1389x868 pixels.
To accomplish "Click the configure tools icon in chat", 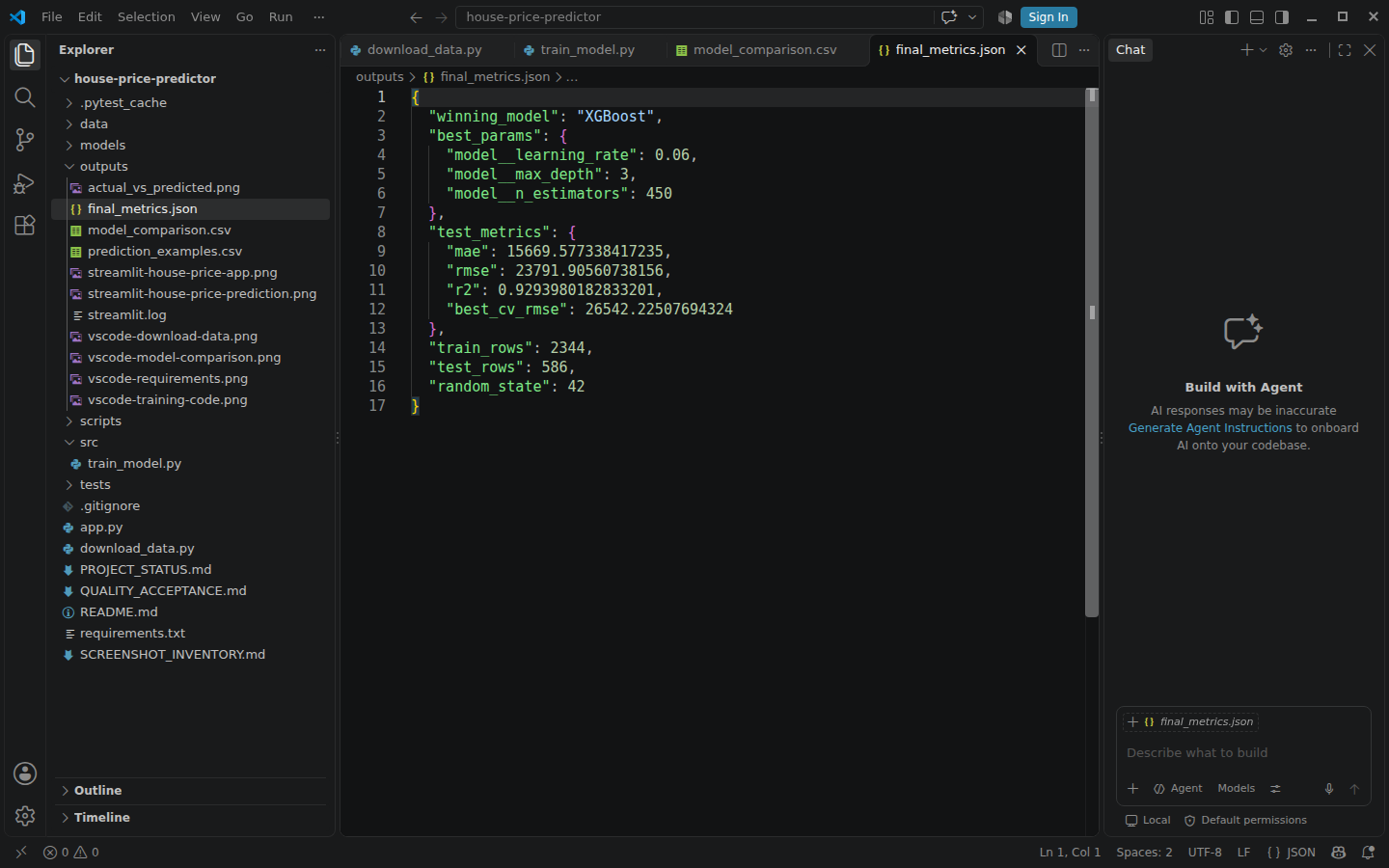I will (x=1275, y=789).
